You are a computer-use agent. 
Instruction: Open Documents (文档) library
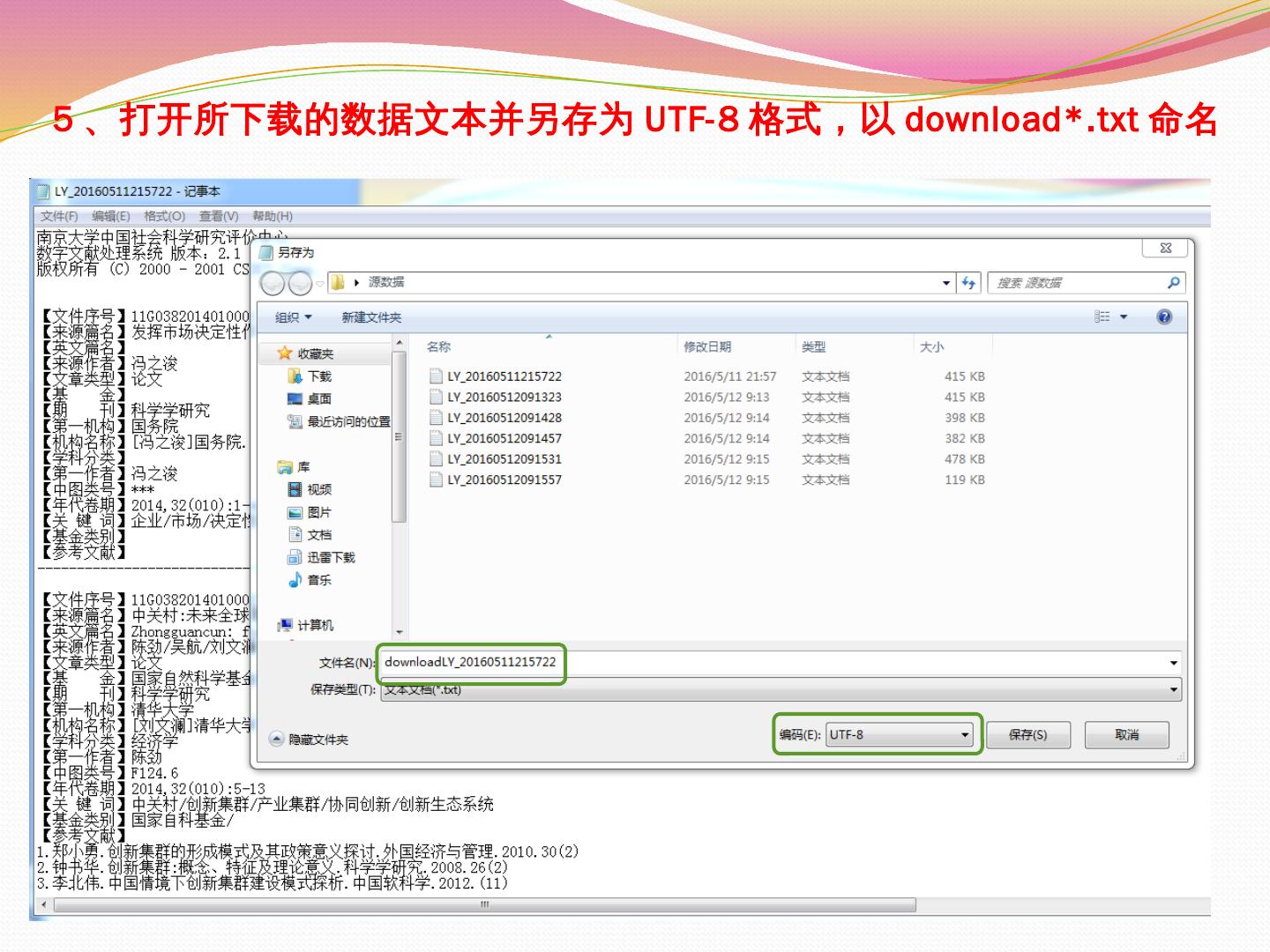tap(310, 535)
